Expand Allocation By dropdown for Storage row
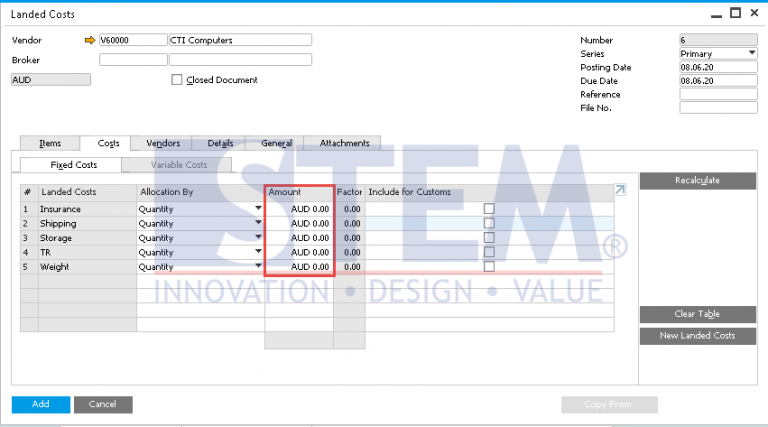768x427 pixels. 259,238
